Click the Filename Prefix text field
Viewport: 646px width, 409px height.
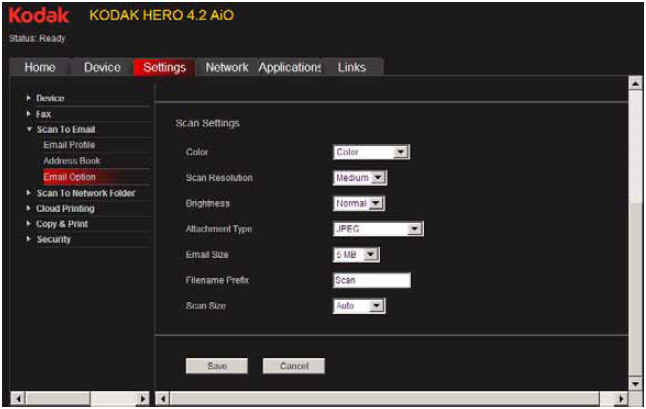click(x=371, y=281)
